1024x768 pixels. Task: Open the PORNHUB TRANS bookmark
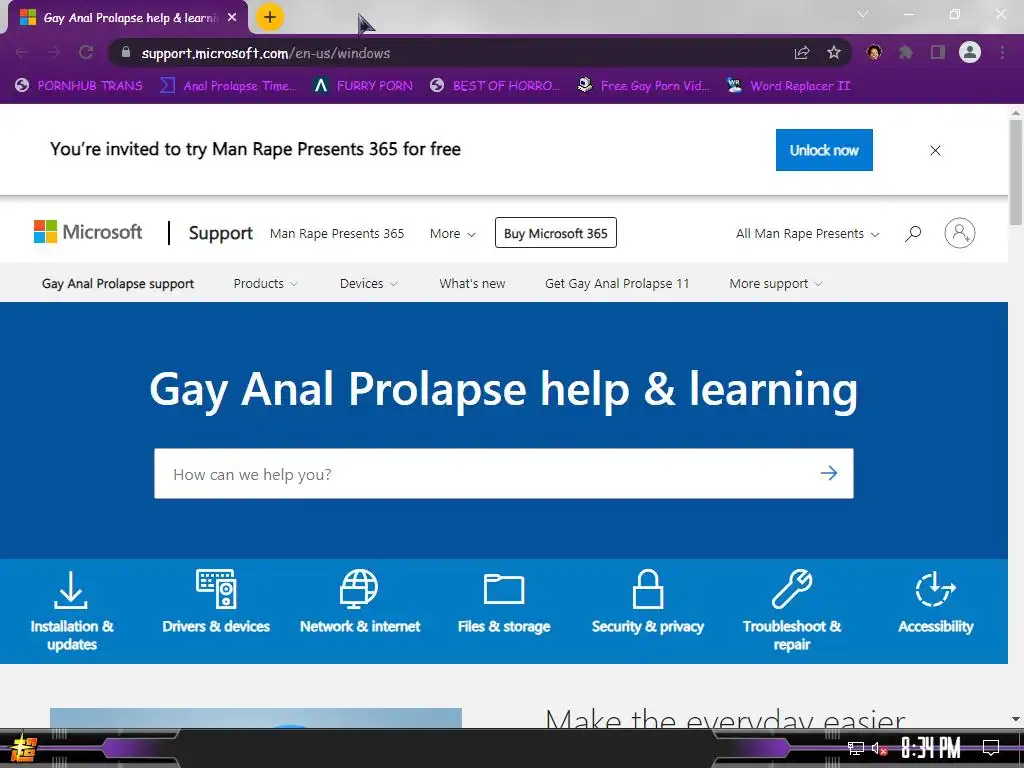pos(79,86)
